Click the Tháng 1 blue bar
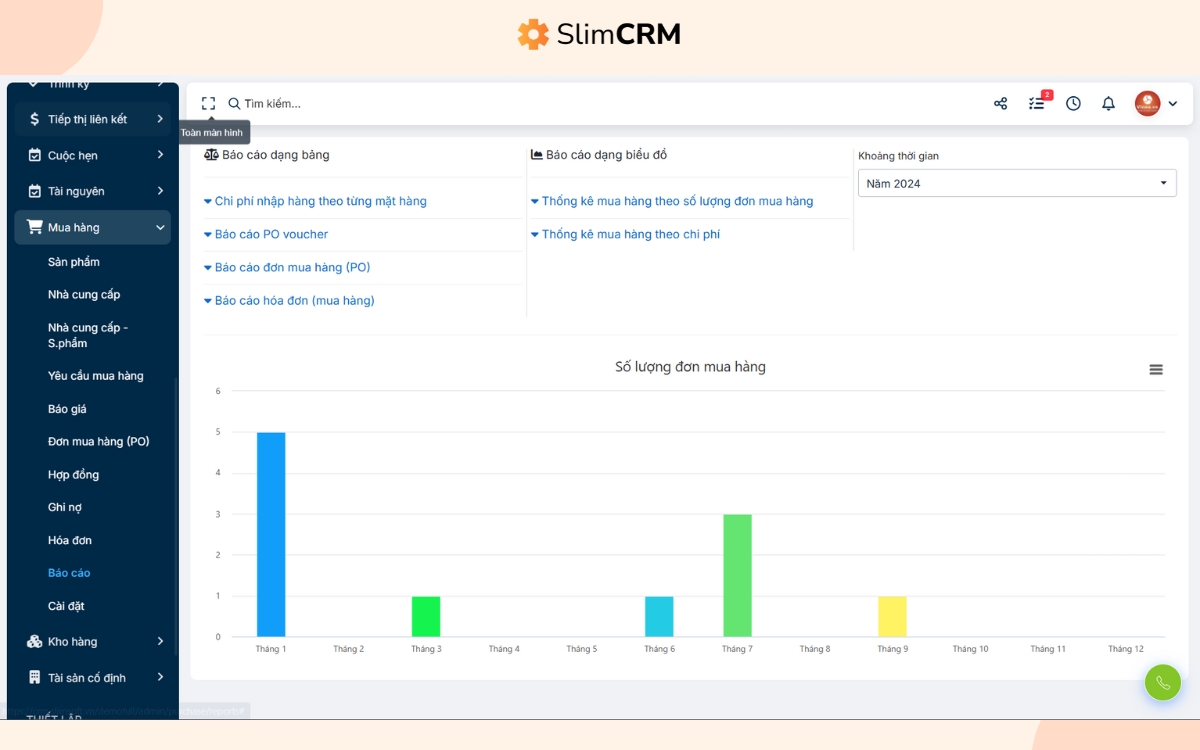This screenshot has height=750, width=1200. click(x=271, y=534)
